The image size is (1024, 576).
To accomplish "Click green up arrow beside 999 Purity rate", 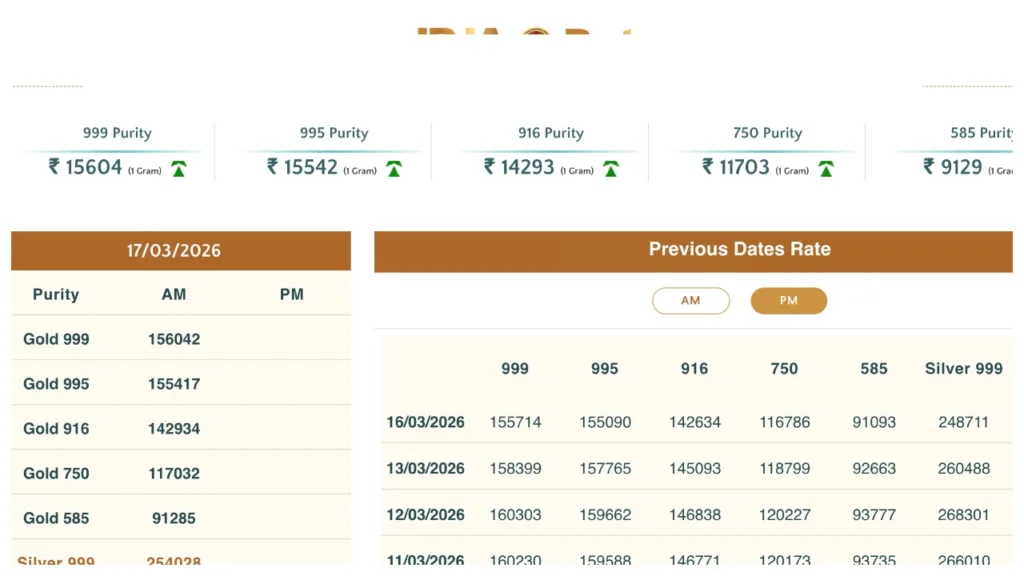I will [x=178, y=168].
